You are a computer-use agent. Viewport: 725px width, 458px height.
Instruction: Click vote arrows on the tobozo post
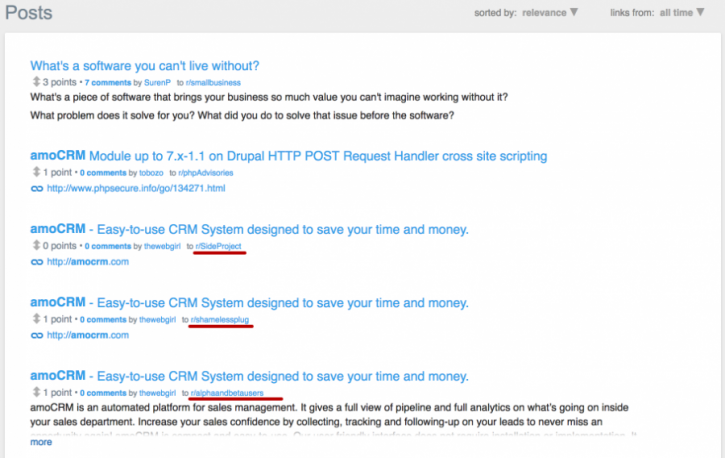coord(36,172)
